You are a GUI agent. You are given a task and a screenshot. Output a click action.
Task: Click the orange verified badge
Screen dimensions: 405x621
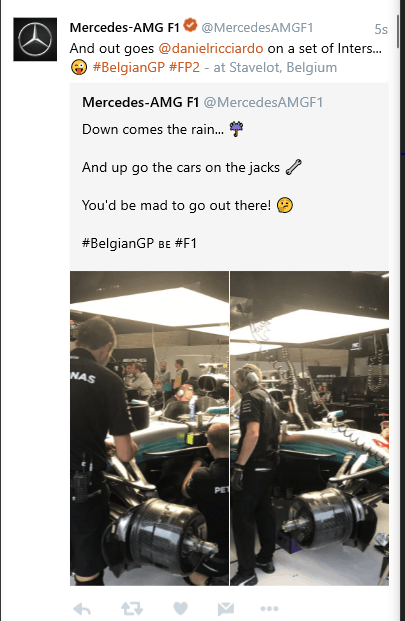coord(190,25)
